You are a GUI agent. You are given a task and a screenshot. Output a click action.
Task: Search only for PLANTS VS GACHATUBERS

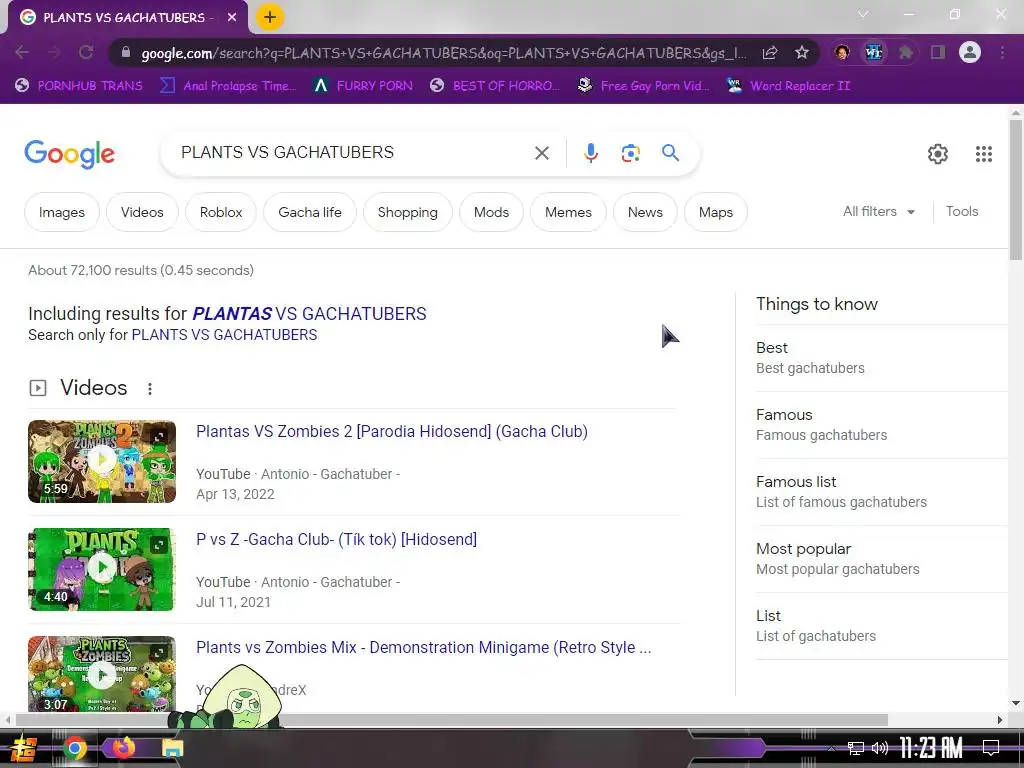[224, 334]
